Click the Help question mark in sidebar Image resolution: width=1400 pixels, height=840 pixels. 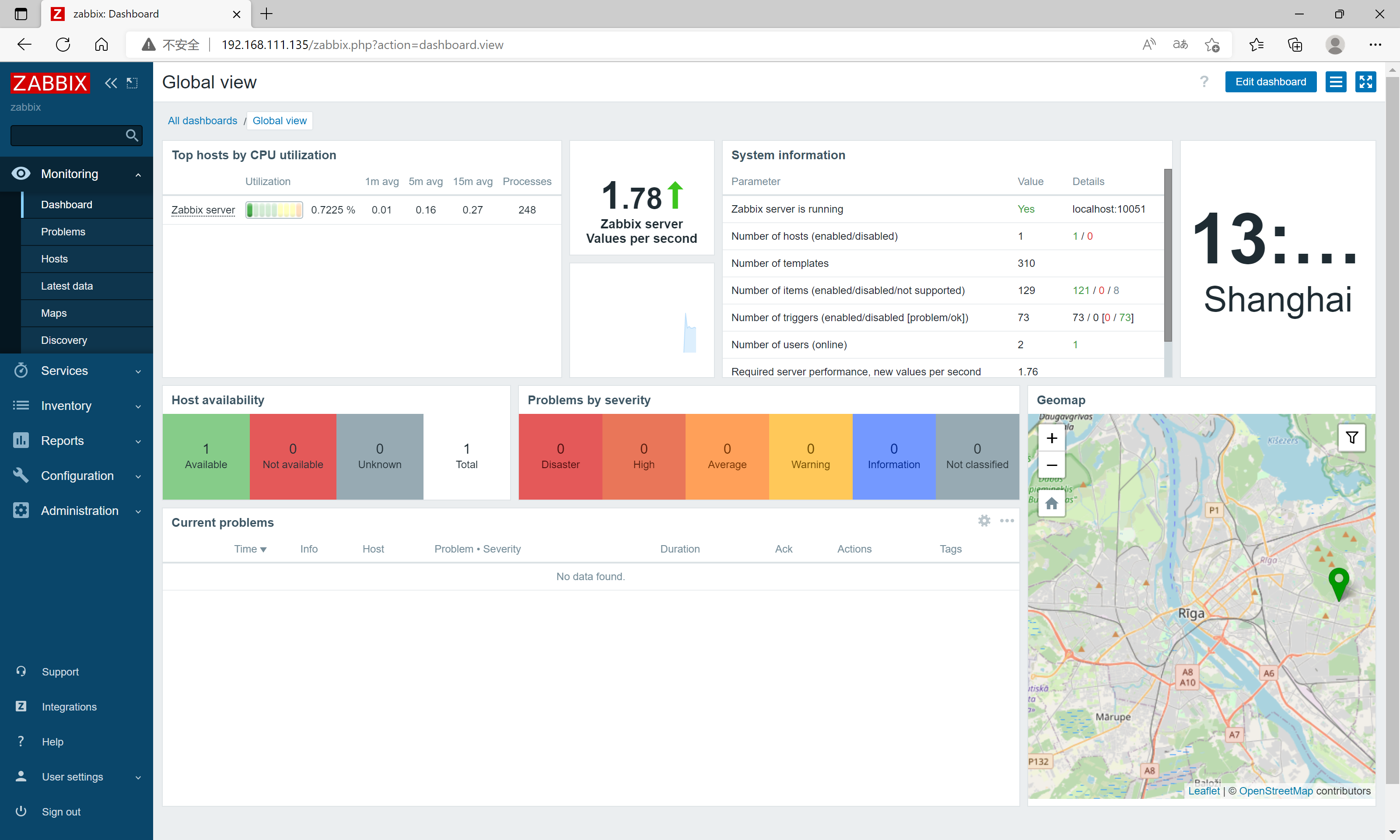click(x=21, y=742)
